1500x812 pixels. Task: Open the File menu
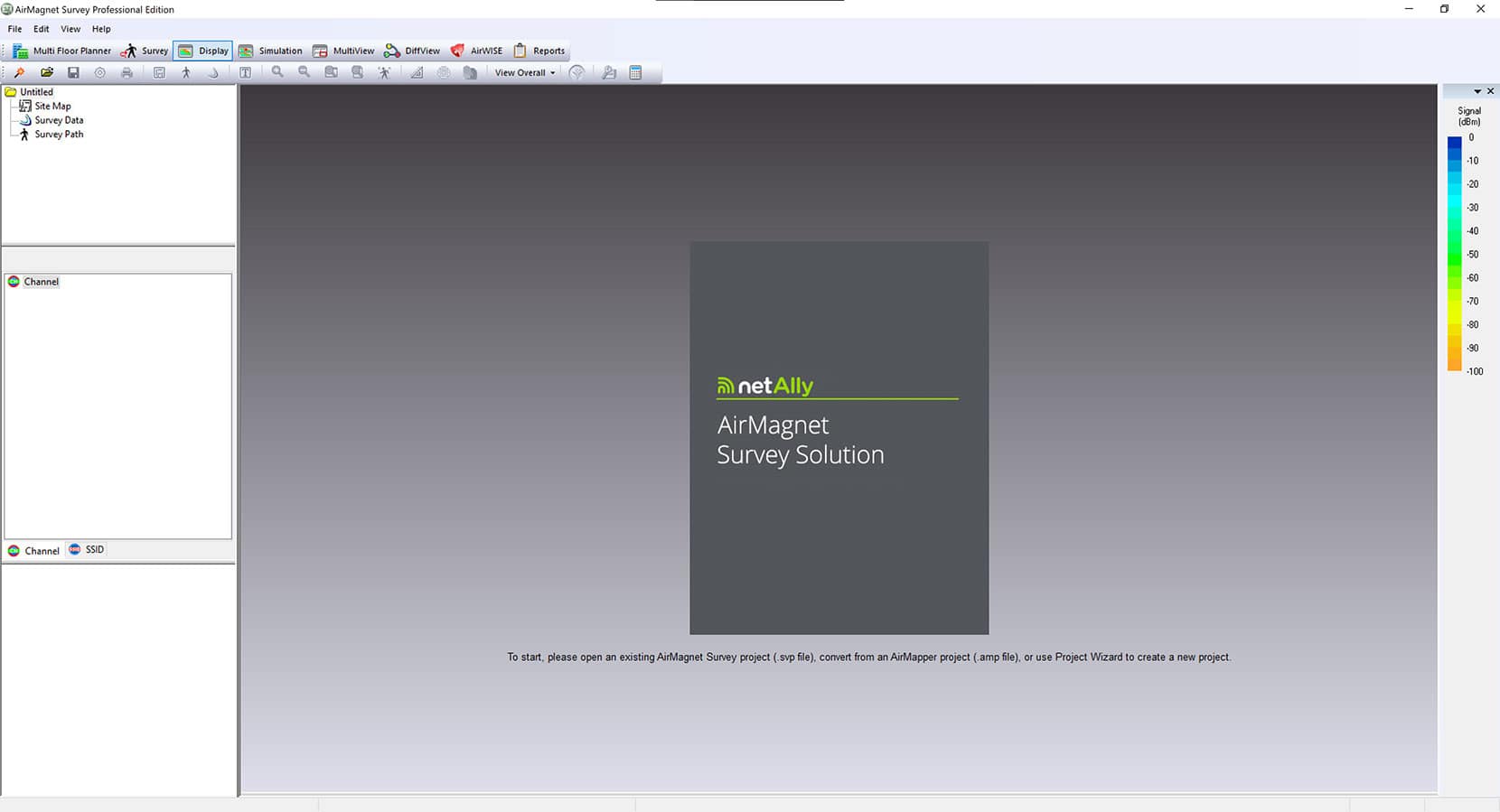pos(14,29)
